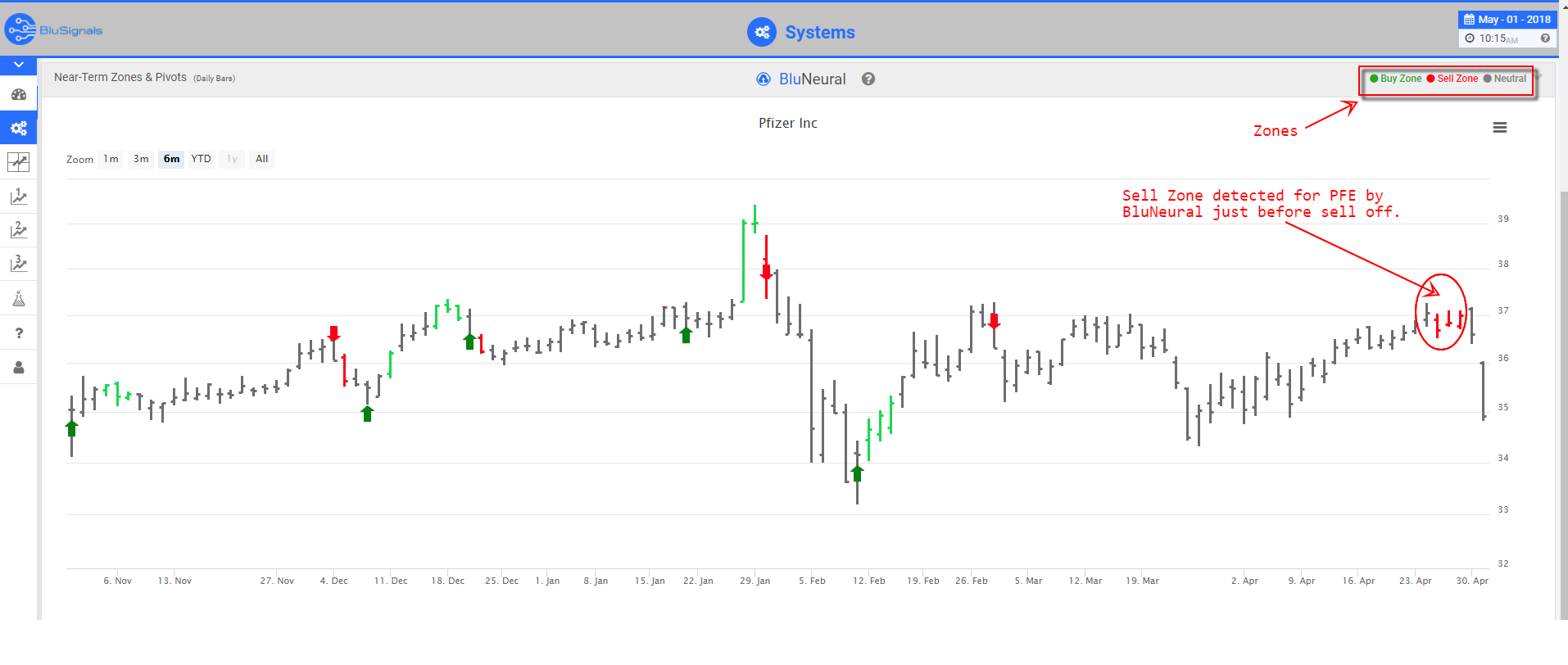Open the May-01-2018 date picker
The height and width of the screenshot is (665, 1568).
tap(1507, 20)
